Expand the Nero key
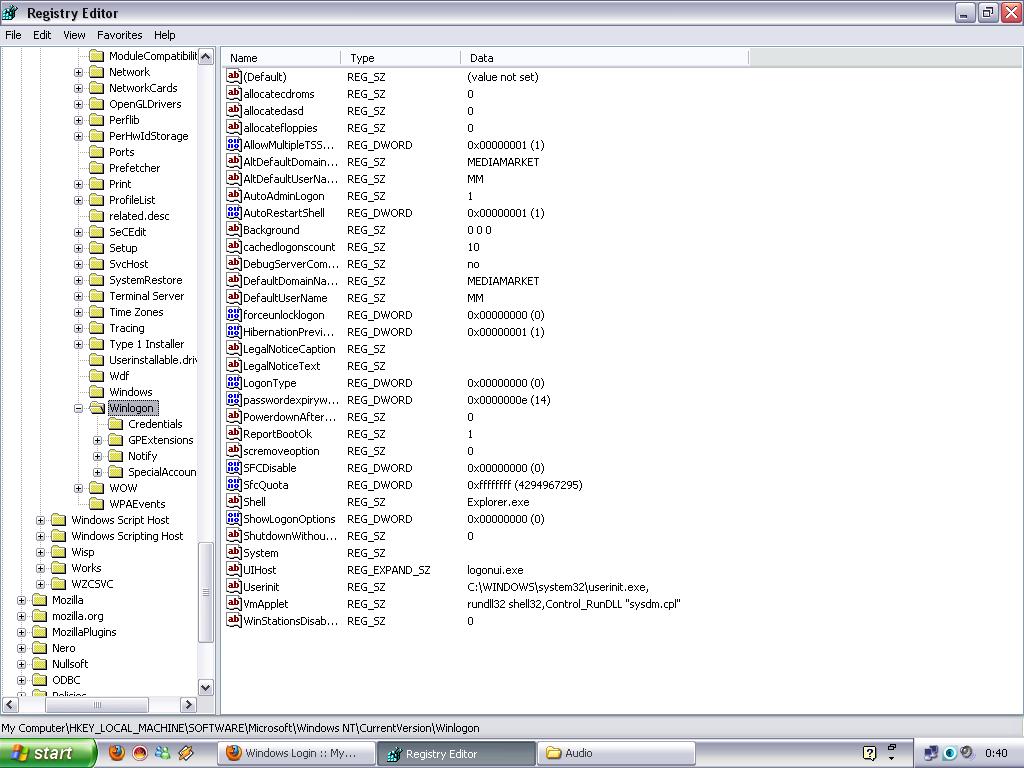Screen dimensions: 1024x768 (x=22, y=648)
